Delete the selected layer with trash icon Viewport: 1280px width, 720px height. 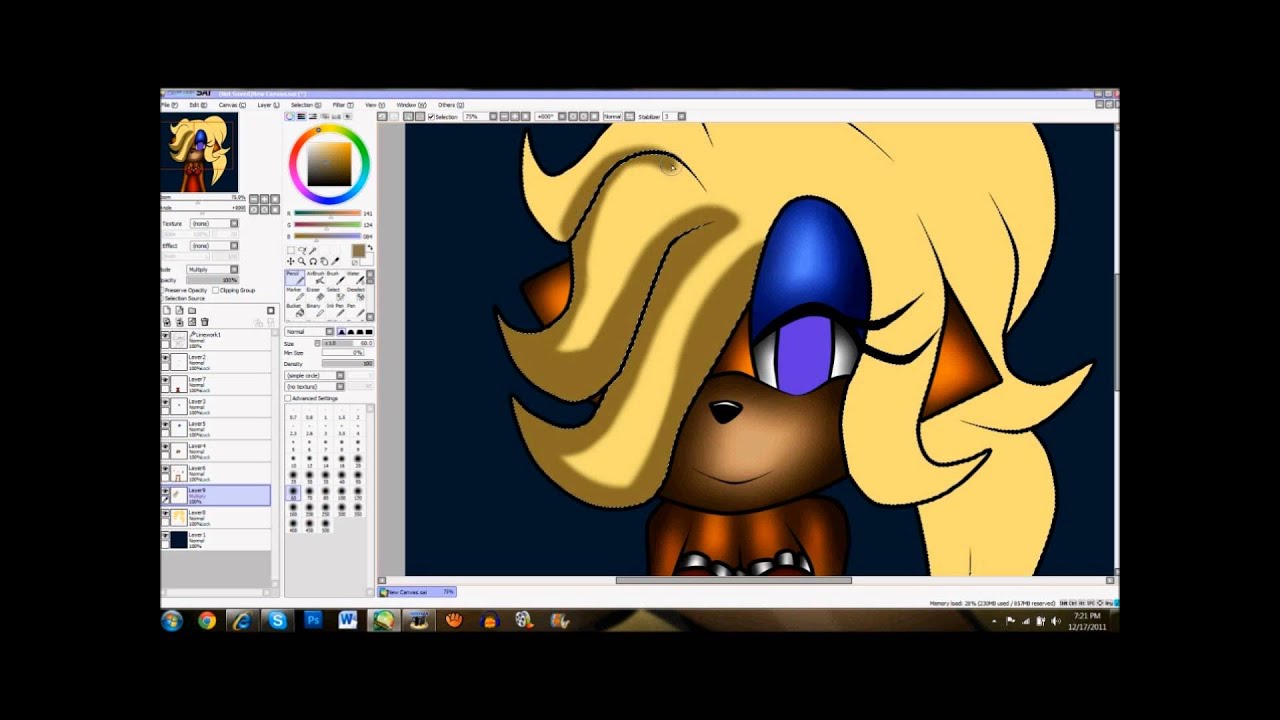click(x=204, y=322)
